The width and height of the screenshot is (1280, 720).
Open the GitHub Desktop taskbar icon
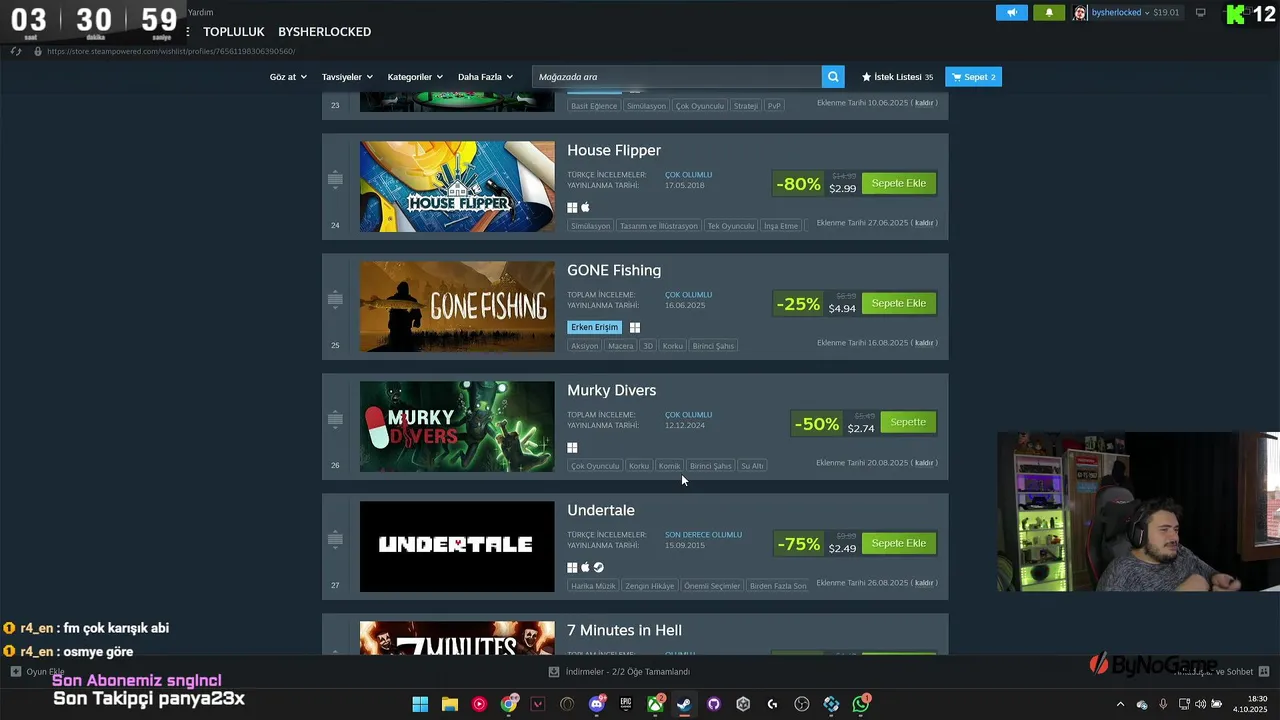pos(714,704)
